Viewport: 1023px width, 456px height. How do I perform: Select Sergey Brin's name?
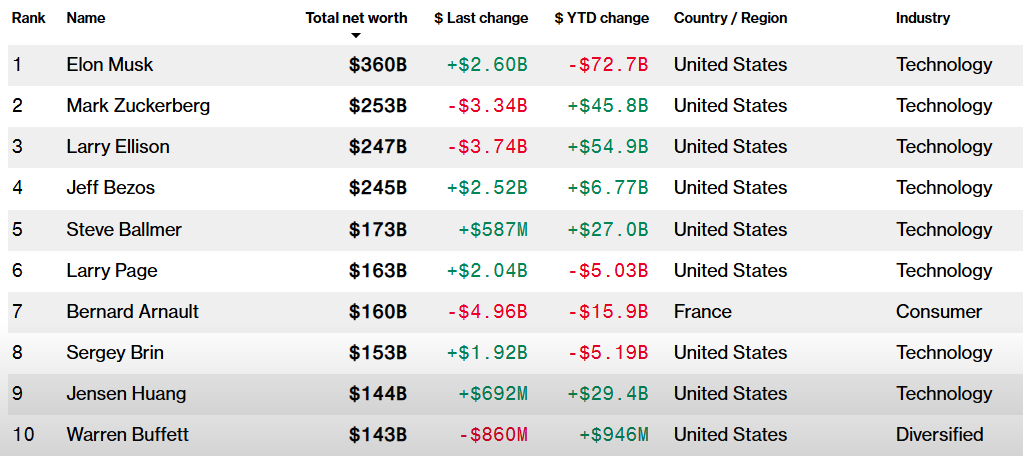point(115,353)
